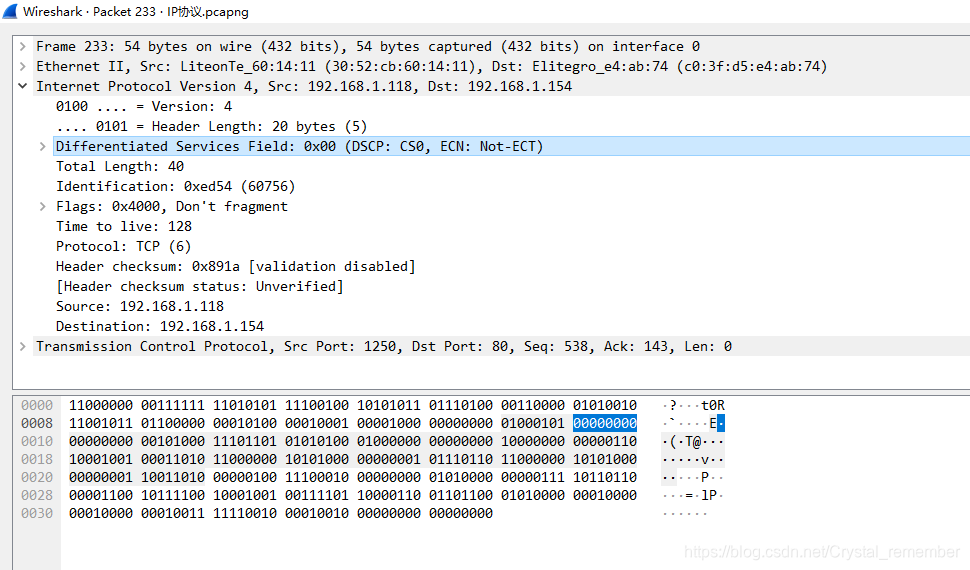
Task: Click byte 11110010 in row 0030
Action: 245,513
